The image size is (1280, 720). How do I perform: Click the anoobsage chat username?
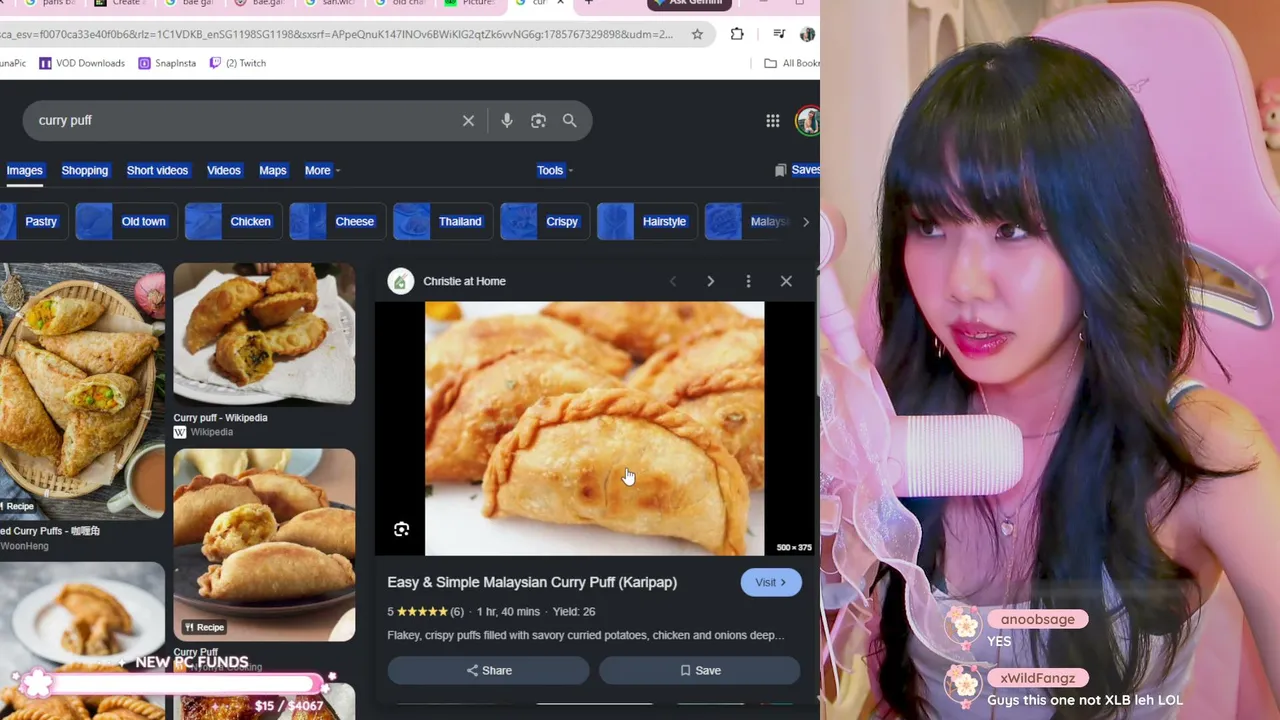coord(1037,619)
